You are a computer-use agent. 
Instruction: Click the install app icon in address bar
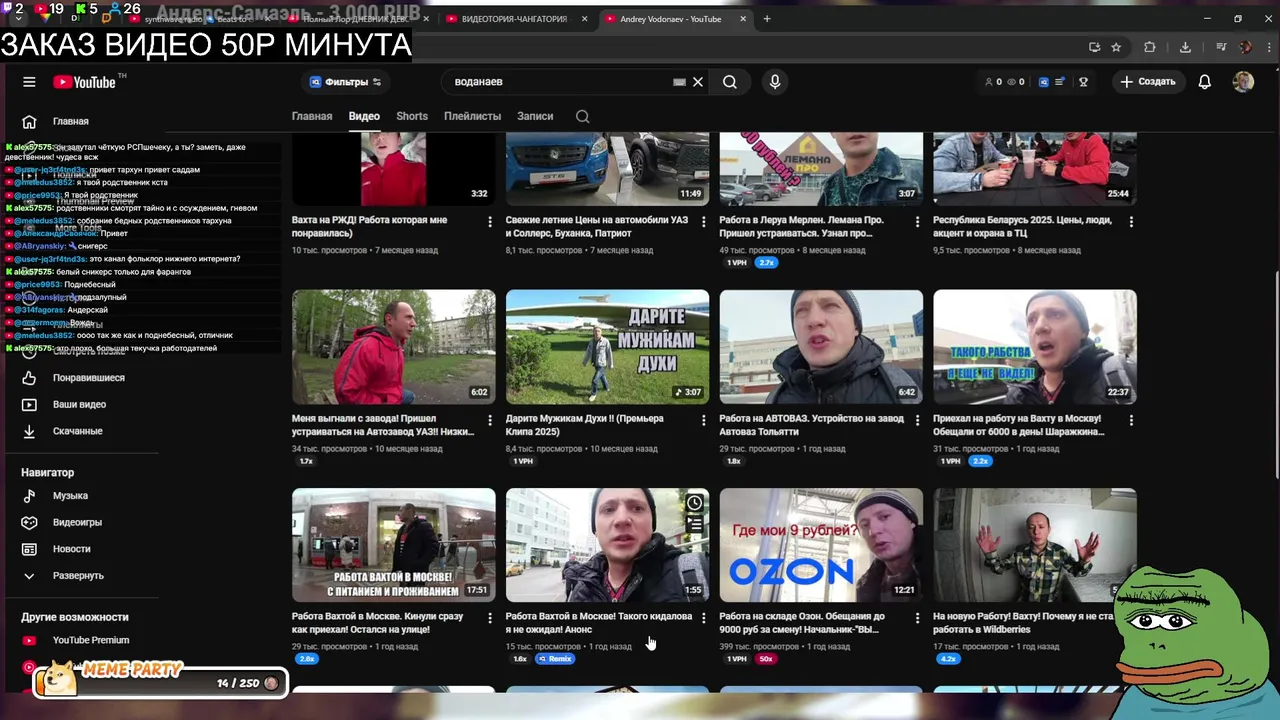point(1094,47)
